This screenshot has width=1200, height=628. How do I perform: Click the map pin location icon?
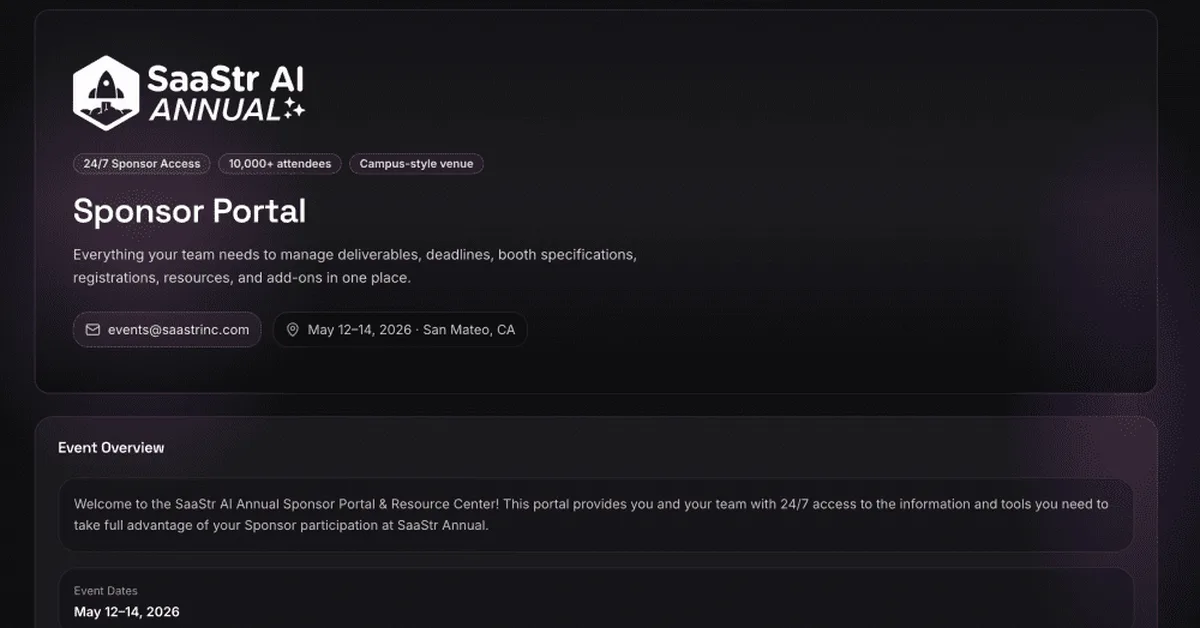tap(293, 330)
